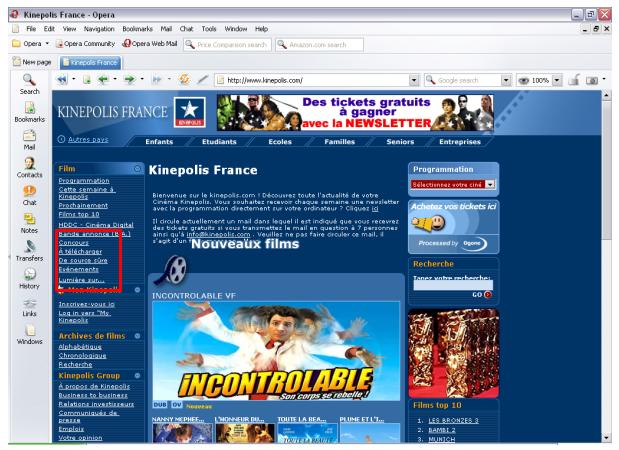The width and height of the screenshot is (619, 450).
Task: Toggle the camera image display icon
Action: click(592, 80)
